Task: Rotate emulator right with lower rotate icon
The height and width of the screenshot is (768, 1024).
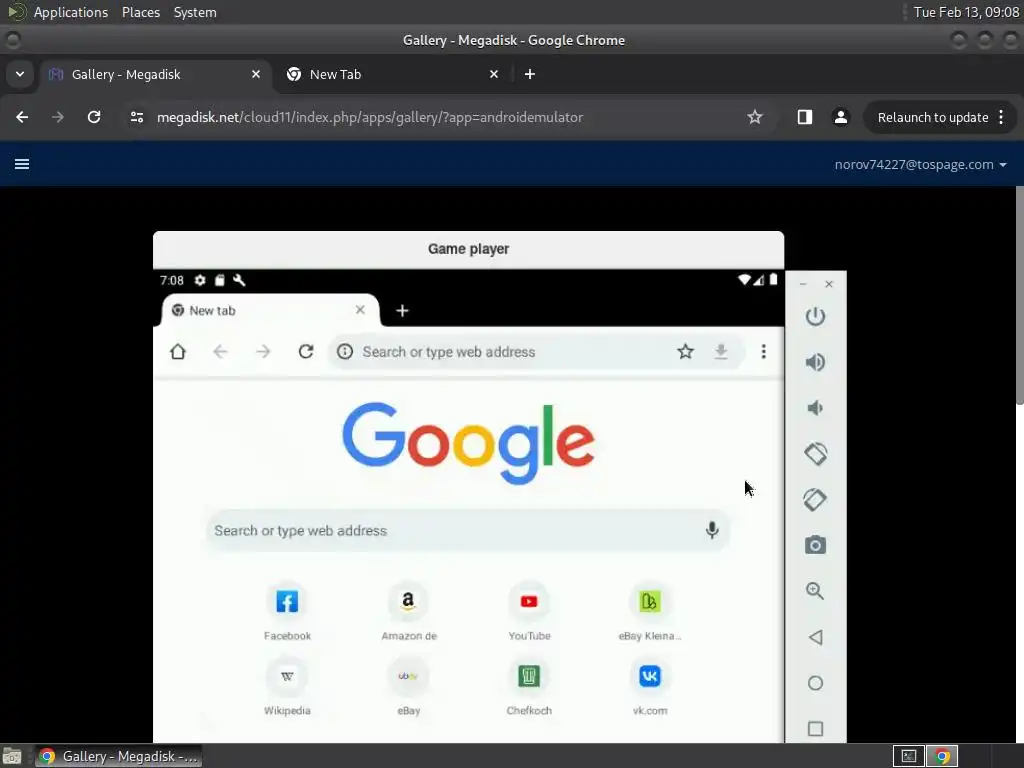Action: point(815,500)
